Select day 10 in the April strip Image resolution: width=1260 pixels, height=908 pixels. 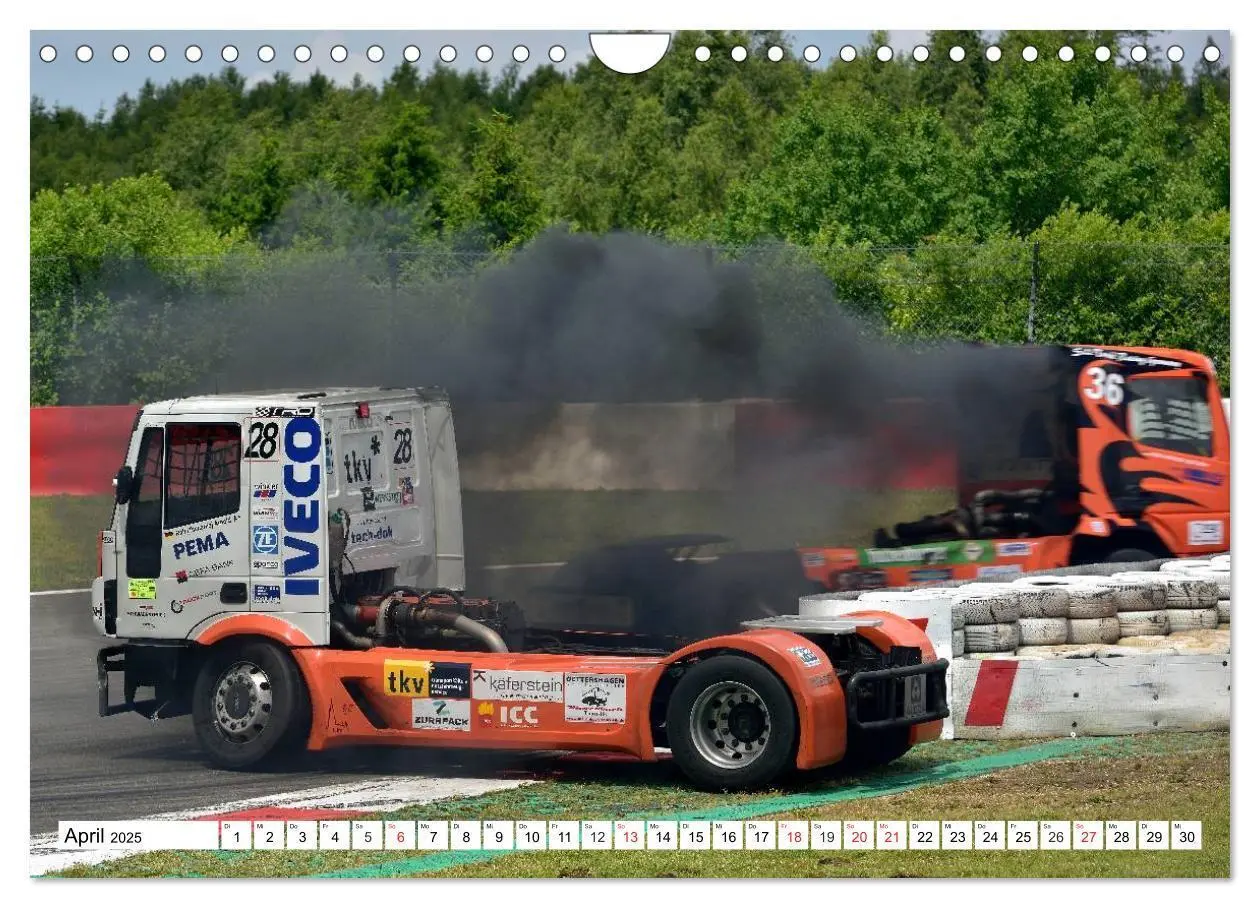[x=531, y=836]
